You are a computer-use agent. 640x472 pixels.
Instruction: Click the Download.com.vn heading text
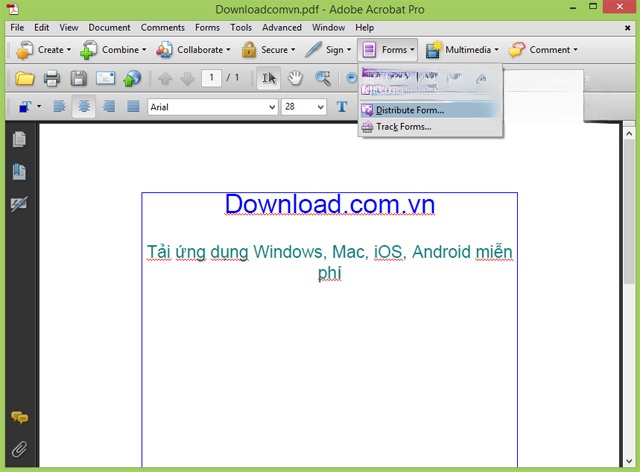(x=330, y=204)
